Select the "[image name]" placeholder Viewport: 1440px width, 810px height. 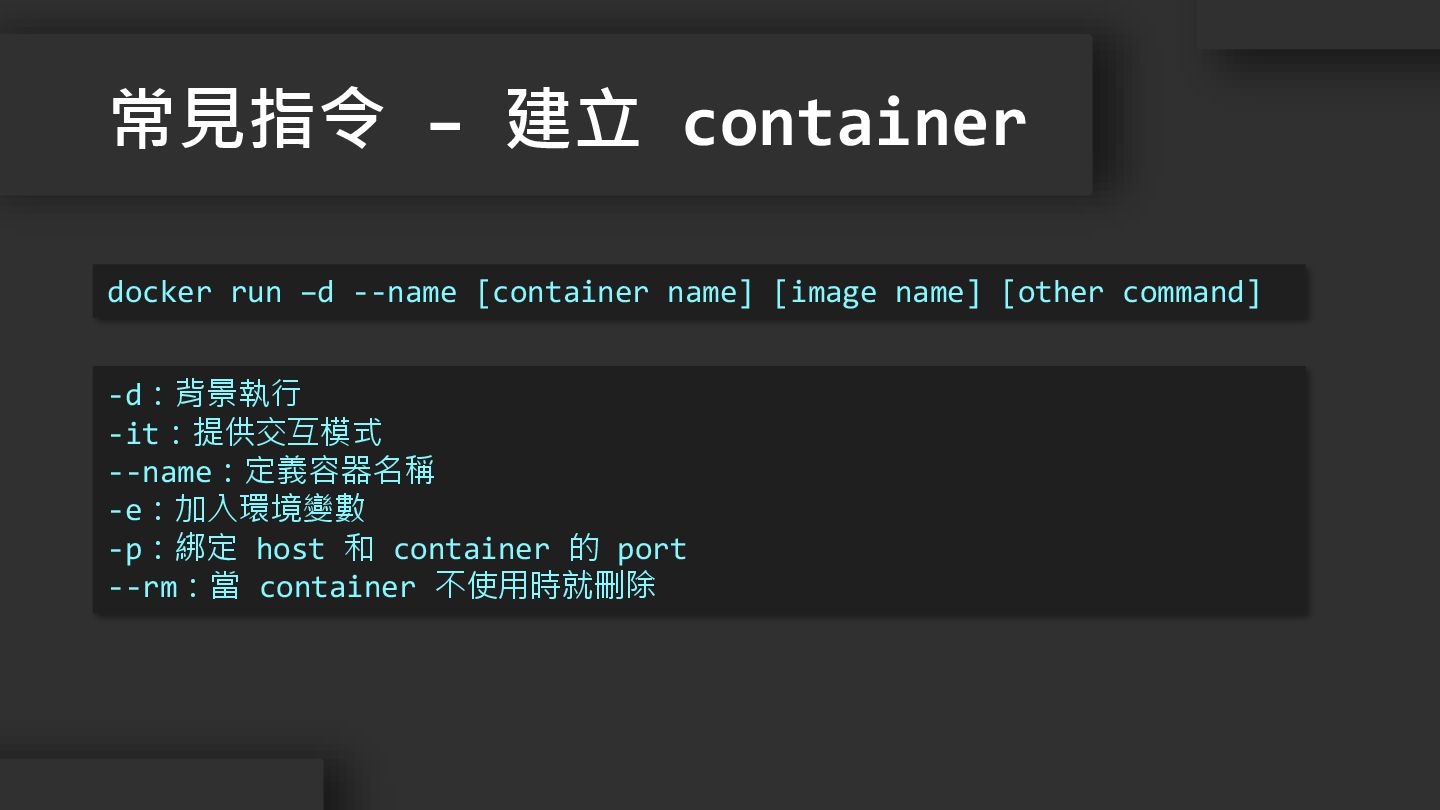click(x=877, y=292)
